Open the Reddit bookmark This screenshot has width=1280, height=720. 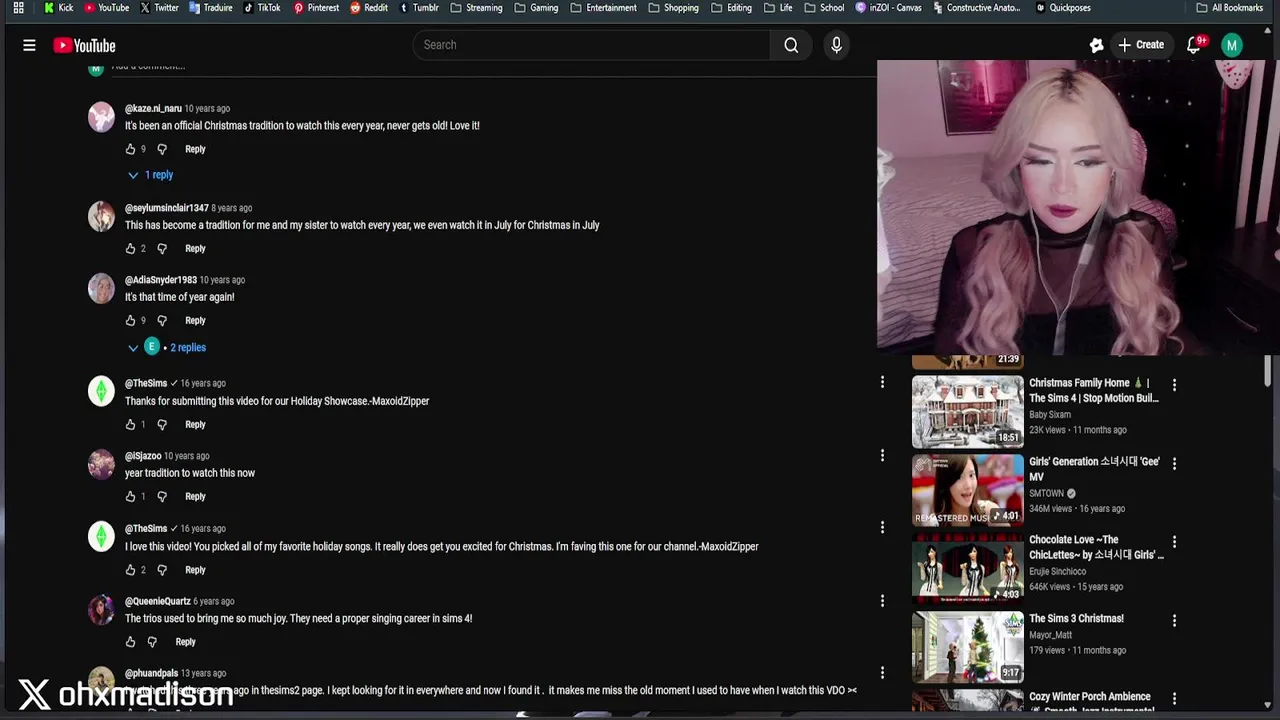369,8
